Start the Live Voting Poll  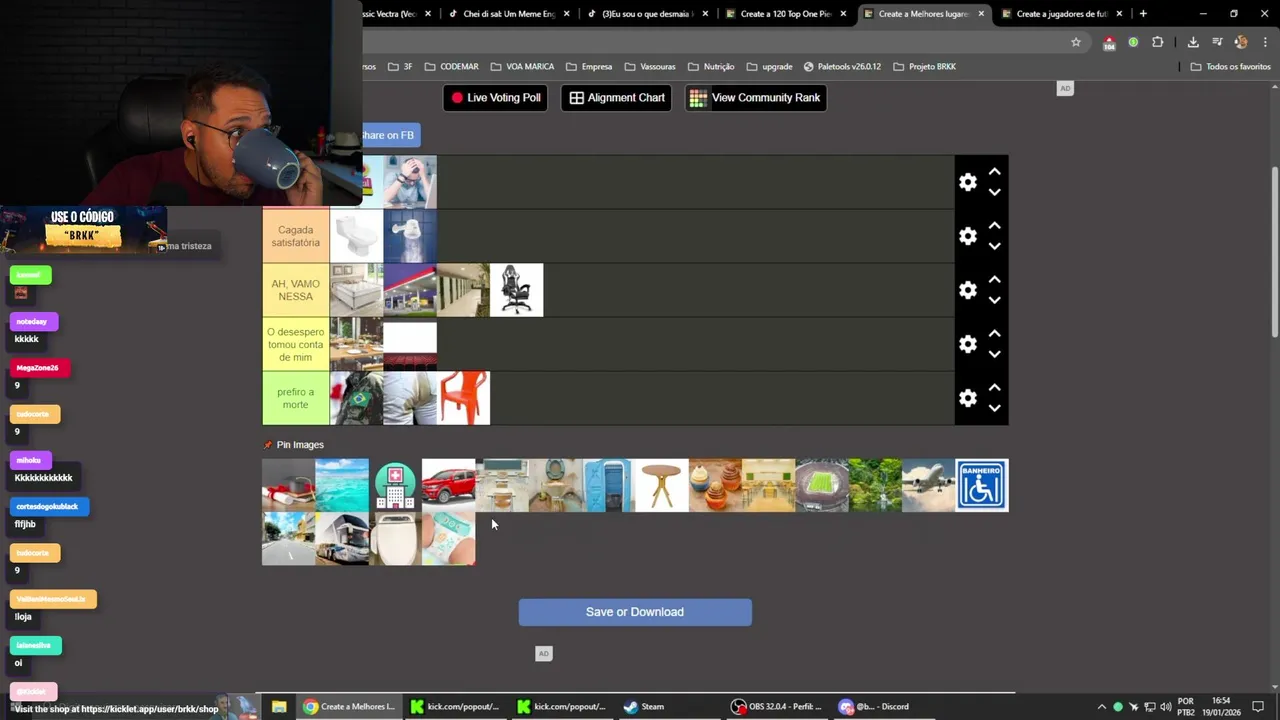[495, 98]
